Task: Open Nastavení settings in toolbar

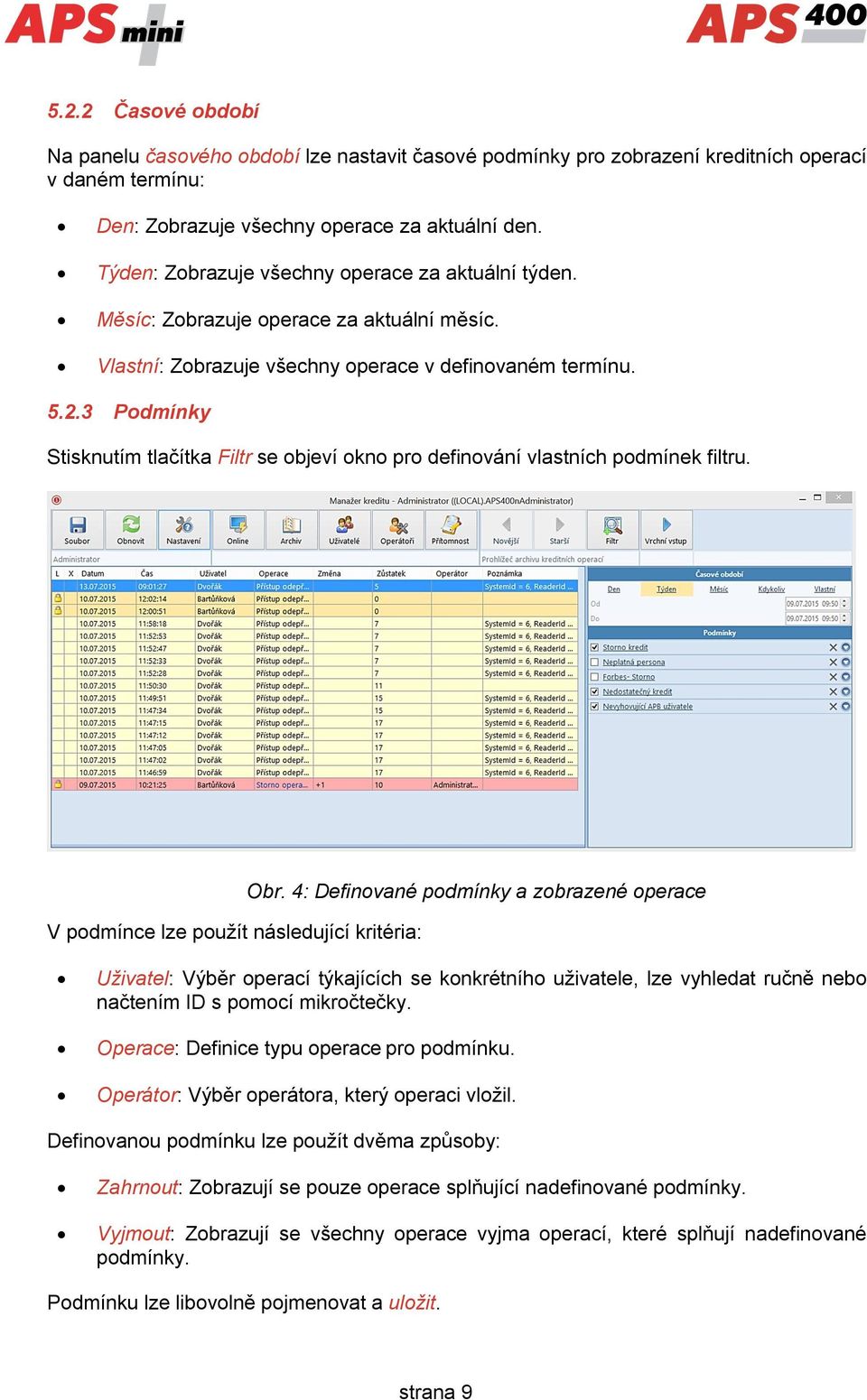Action: pos(184,530)
